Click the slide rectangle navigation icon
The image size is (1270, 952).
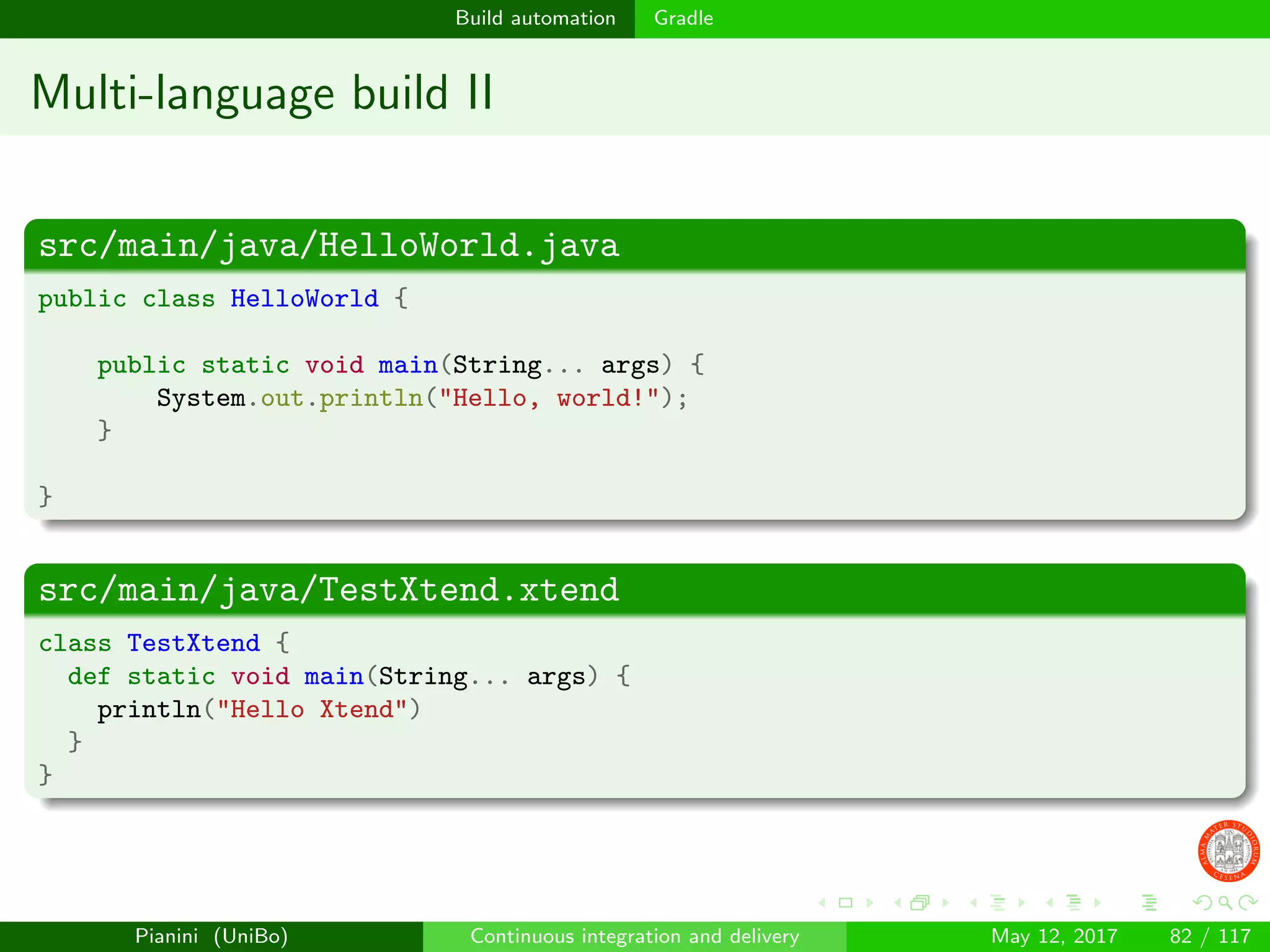click(x=845, y=903)
